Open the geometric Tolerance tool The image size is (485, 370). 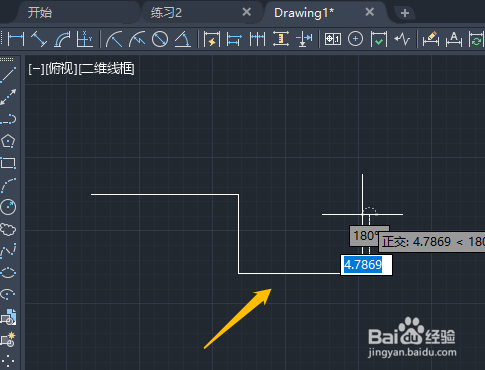click(x=333, y=39)
